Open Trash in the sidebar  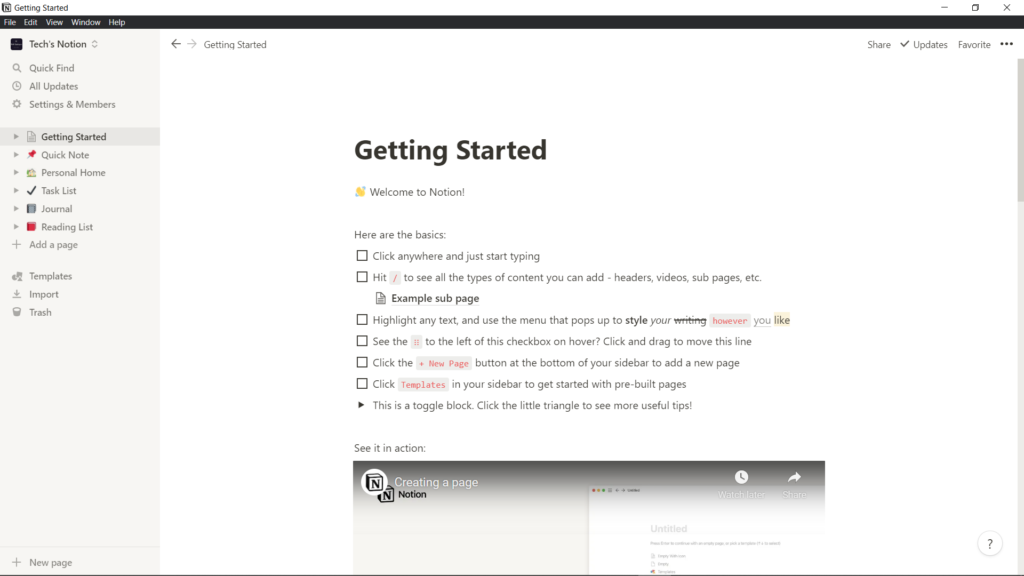click(40, 312)
